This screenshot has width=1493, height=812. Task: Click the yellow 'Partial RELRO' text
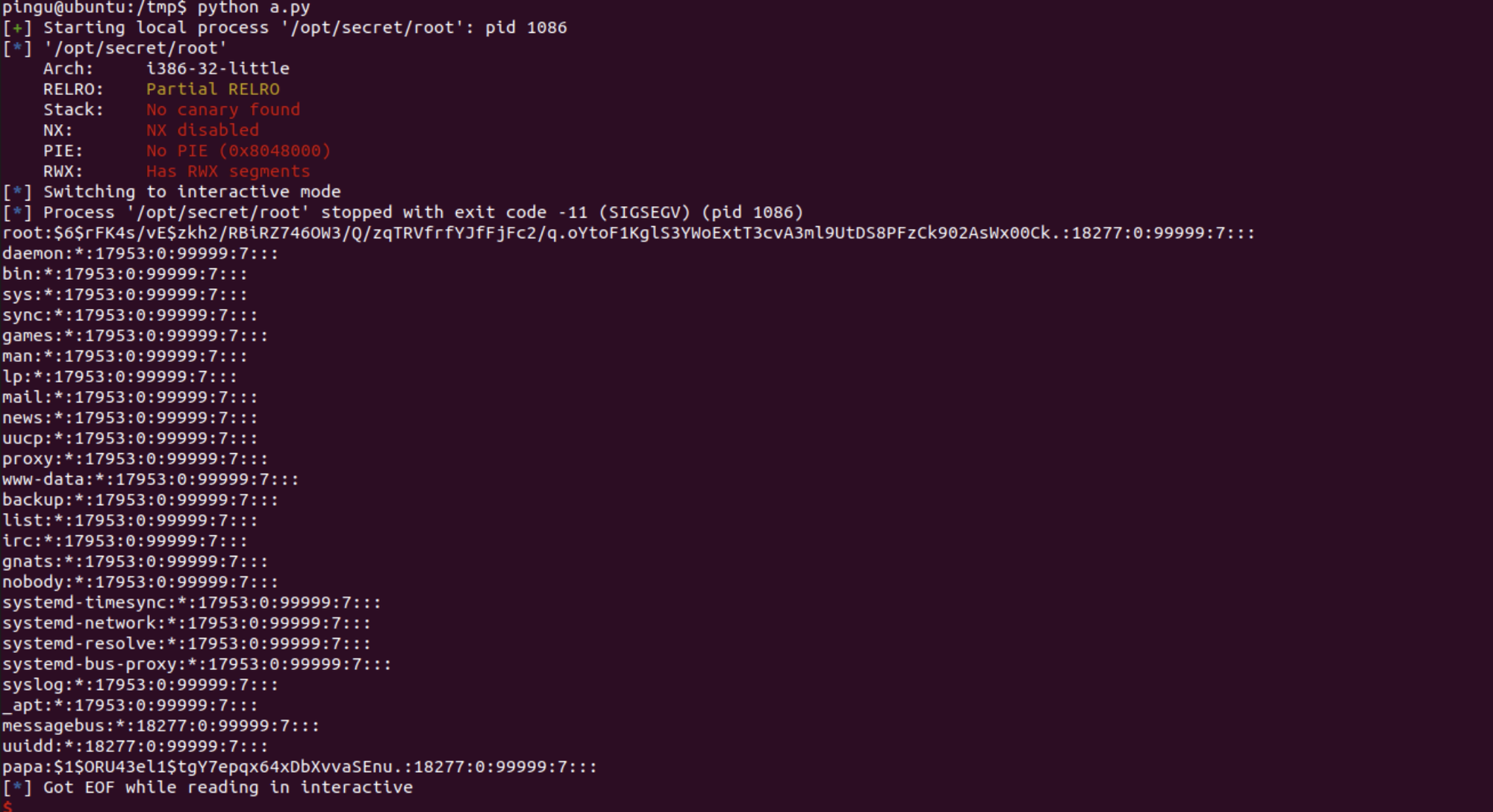click(x=213, y=90)
